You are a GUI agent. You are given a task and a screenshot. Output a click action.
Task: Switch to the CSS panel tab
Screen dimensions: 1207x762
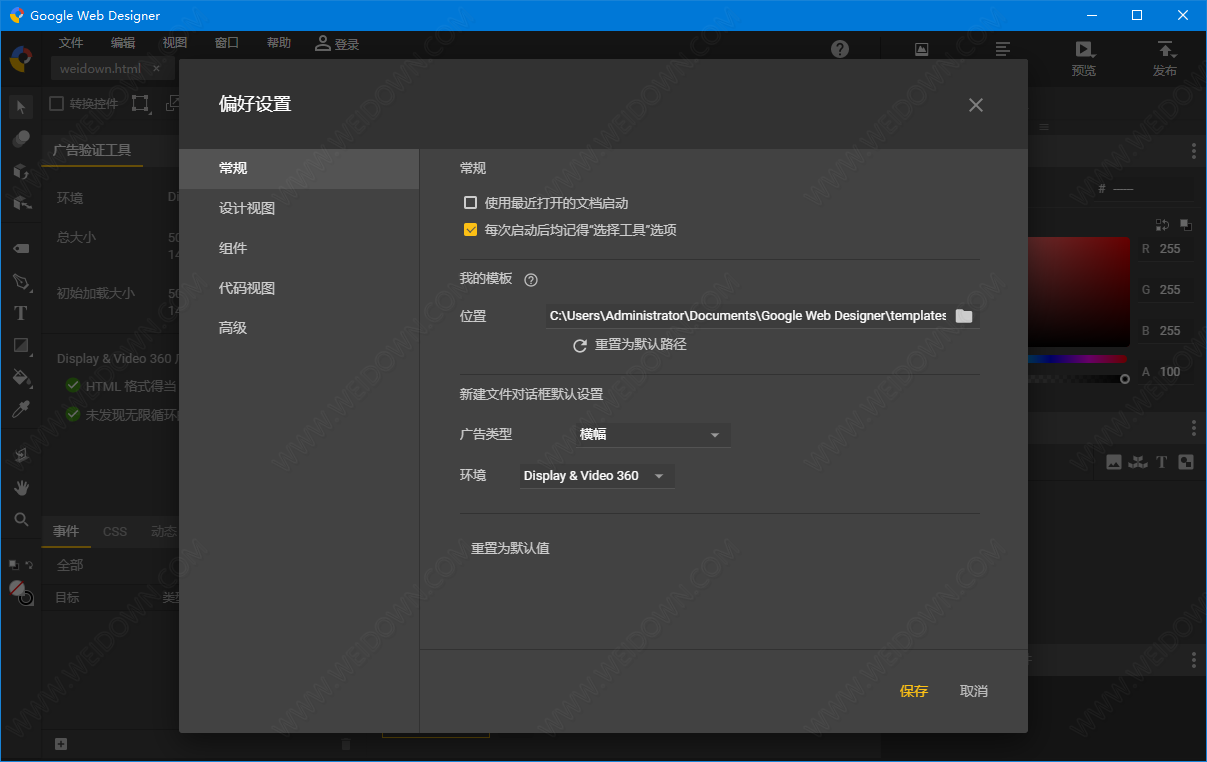pos(115,532)
